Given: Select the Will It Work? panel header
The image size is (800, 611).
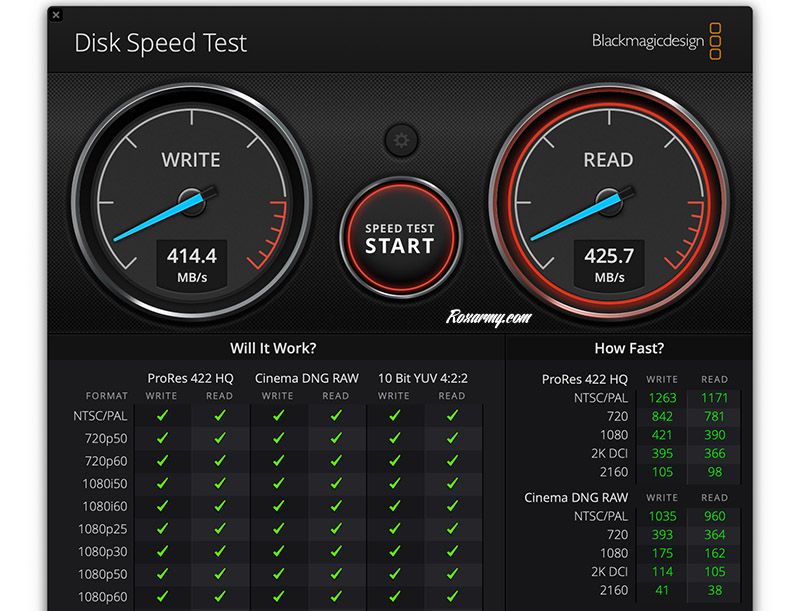Looking at the screenshot, I should pyautogui.click(x=273, y=348).
